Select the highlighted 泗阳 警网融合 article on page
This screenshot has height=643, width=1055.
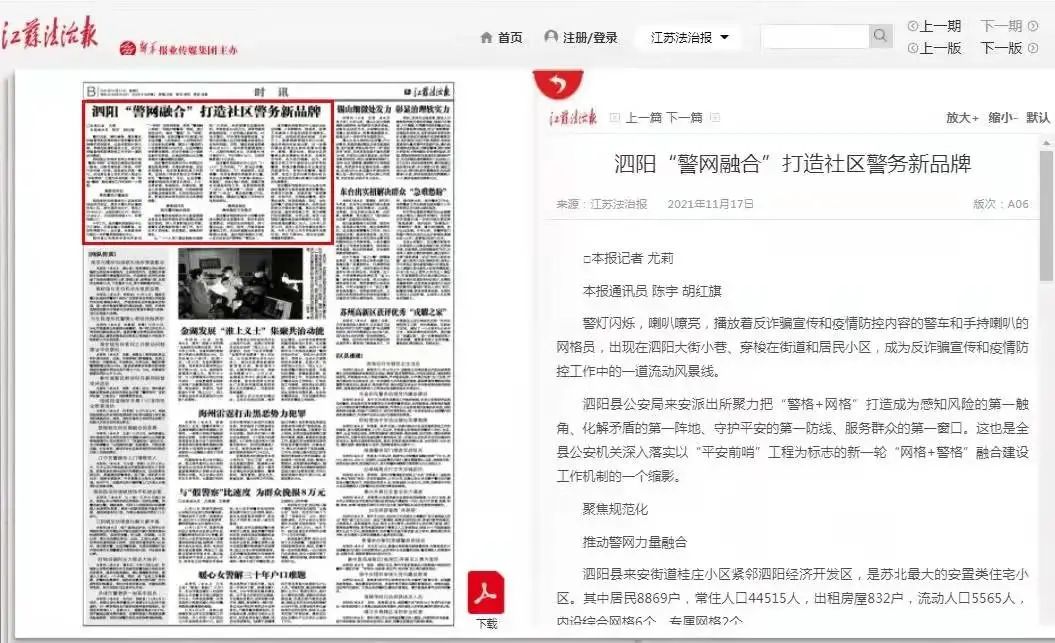click(208, 172)
